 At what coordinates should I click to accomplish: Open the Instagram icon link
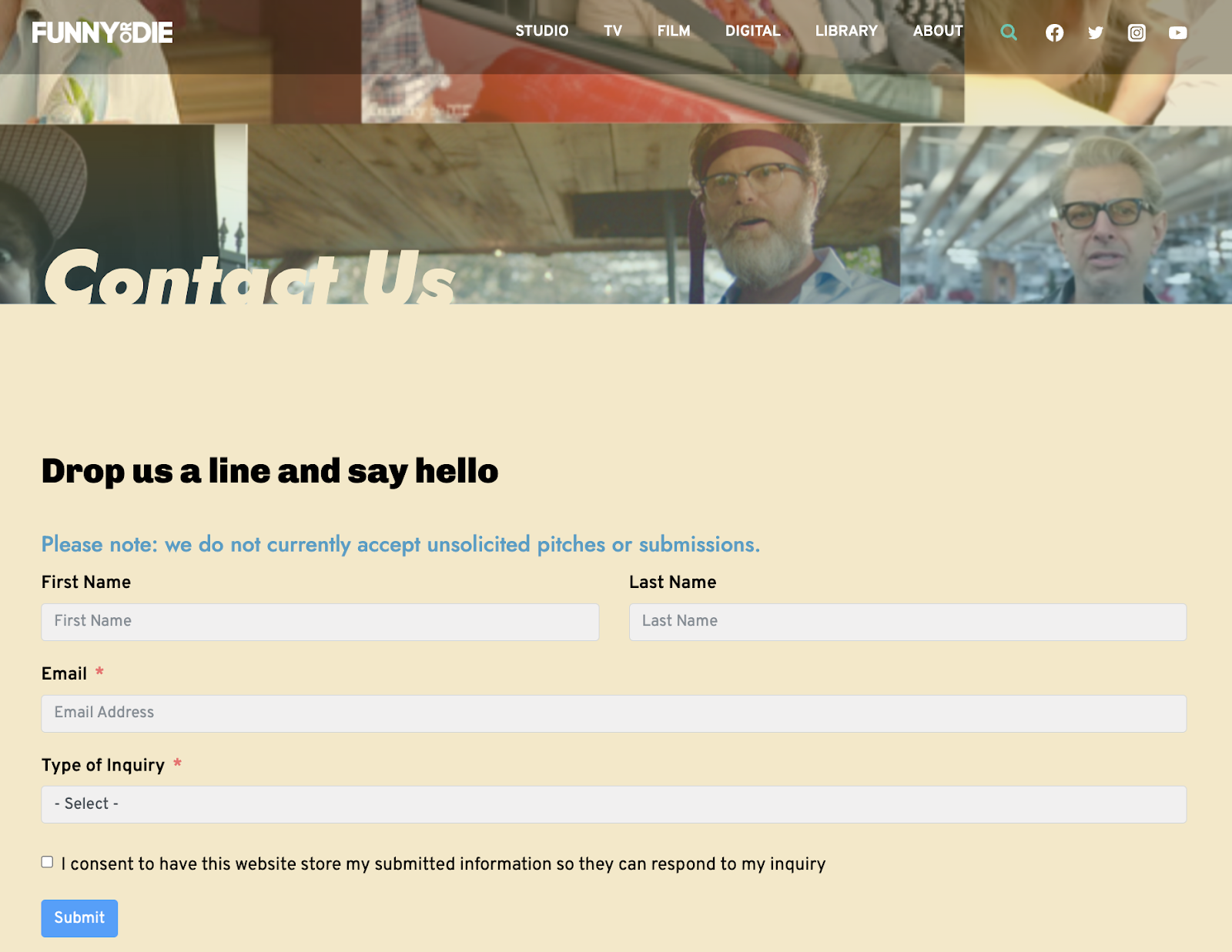pos(1137,32)
